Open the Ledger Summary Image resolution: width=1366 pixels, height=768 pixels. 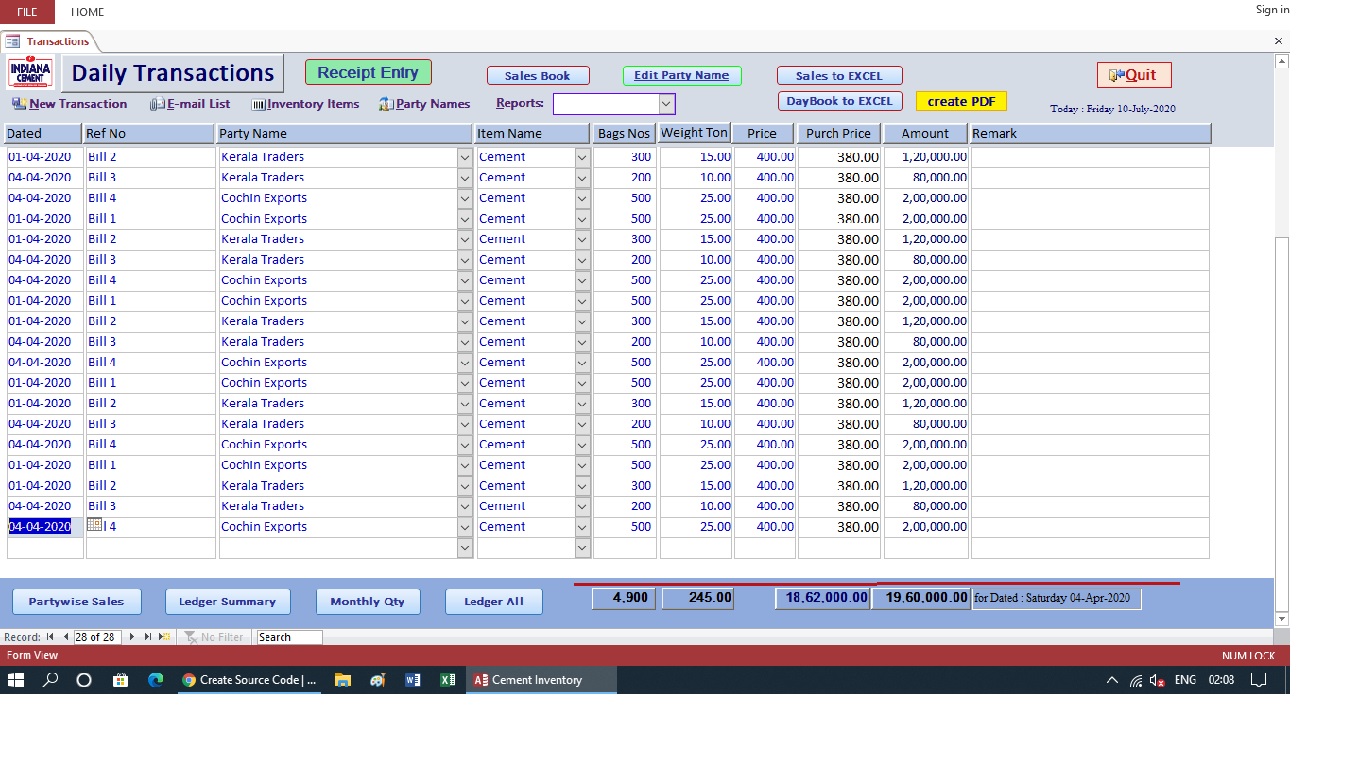click(x=227, y=601)
